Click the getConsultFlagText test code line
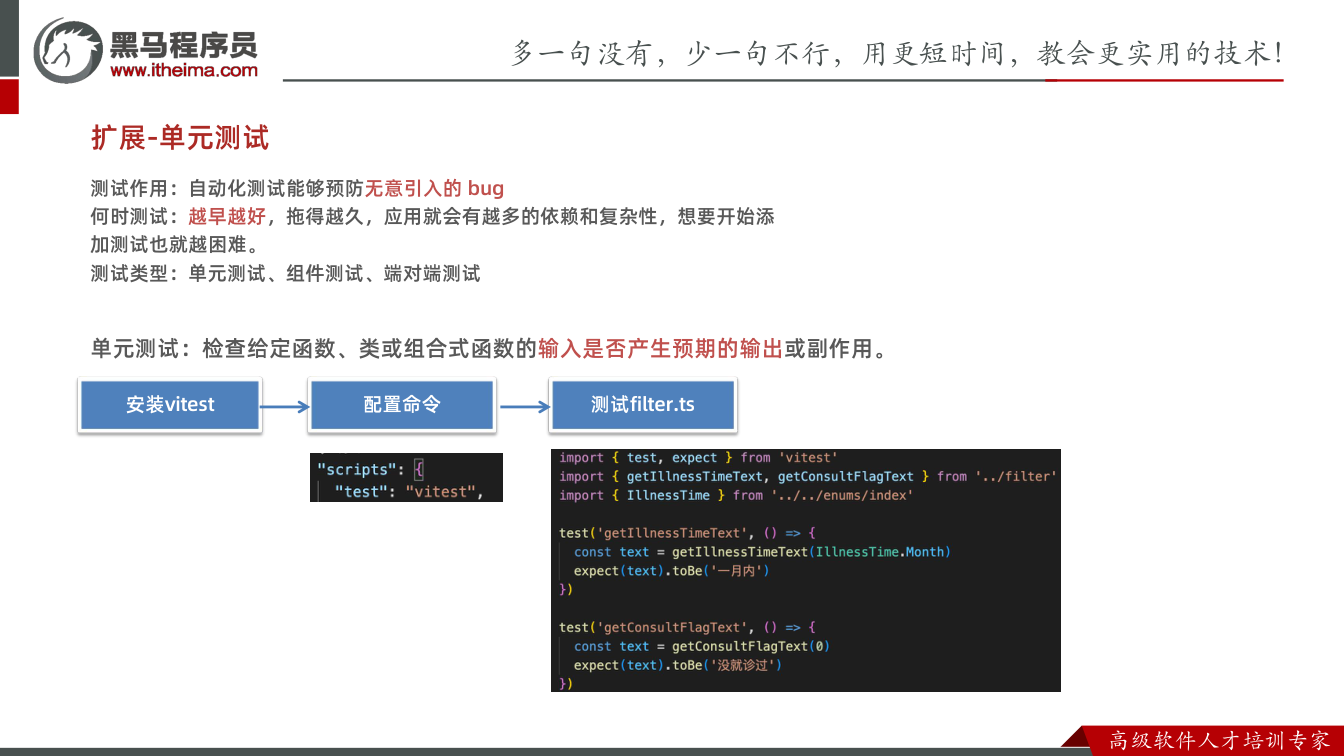This screenshot has height=756, width=1344. click(688, 627)
